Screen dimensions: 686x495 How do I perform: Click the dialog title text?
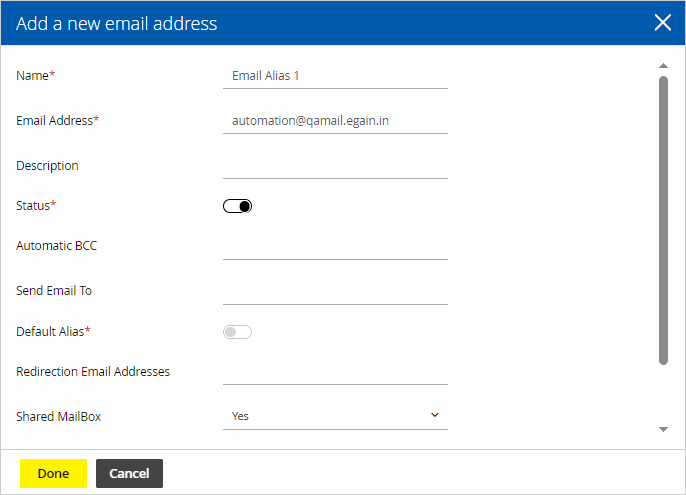(116, 23)
